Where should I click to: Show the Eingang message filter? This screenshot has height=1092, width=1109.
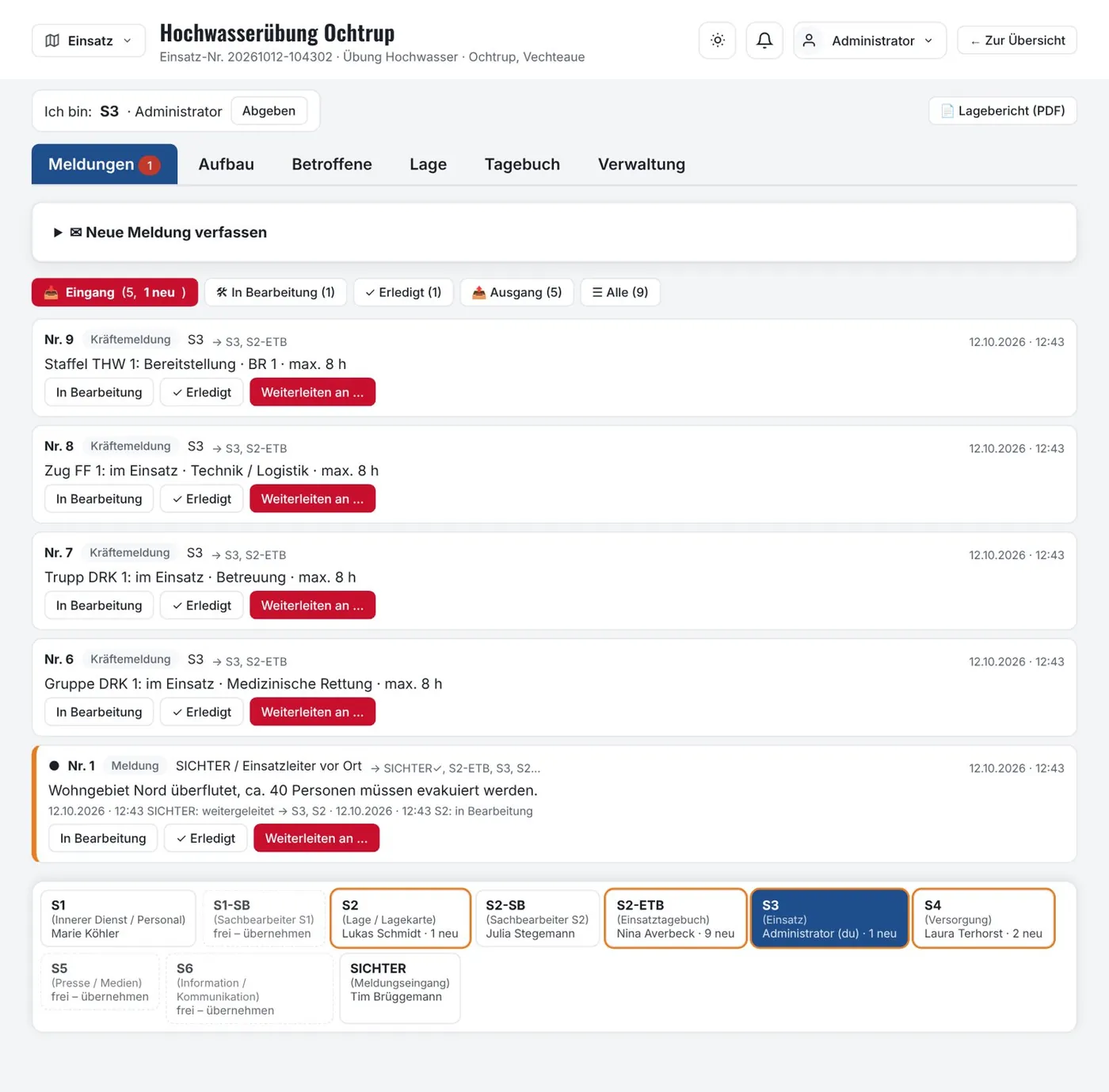(115, 292)
